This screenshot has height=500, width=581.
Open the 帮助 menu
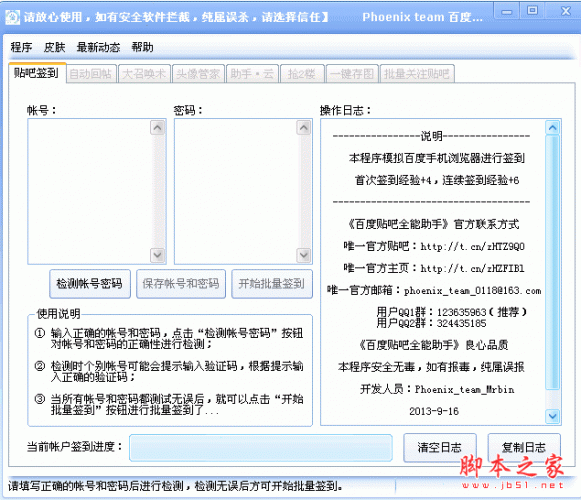(142, 47)
